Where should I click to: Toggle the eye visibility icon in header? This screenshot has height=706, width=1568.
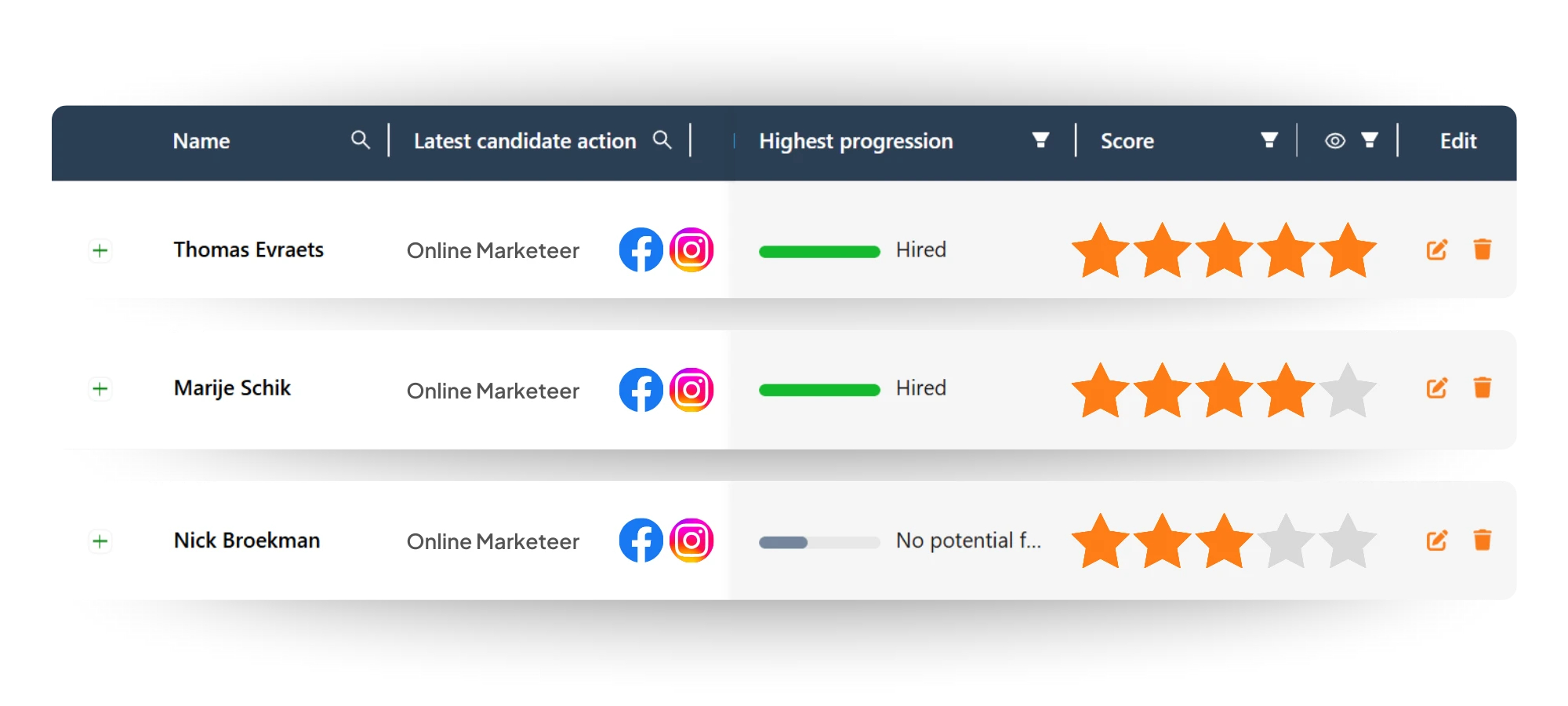1334,140
